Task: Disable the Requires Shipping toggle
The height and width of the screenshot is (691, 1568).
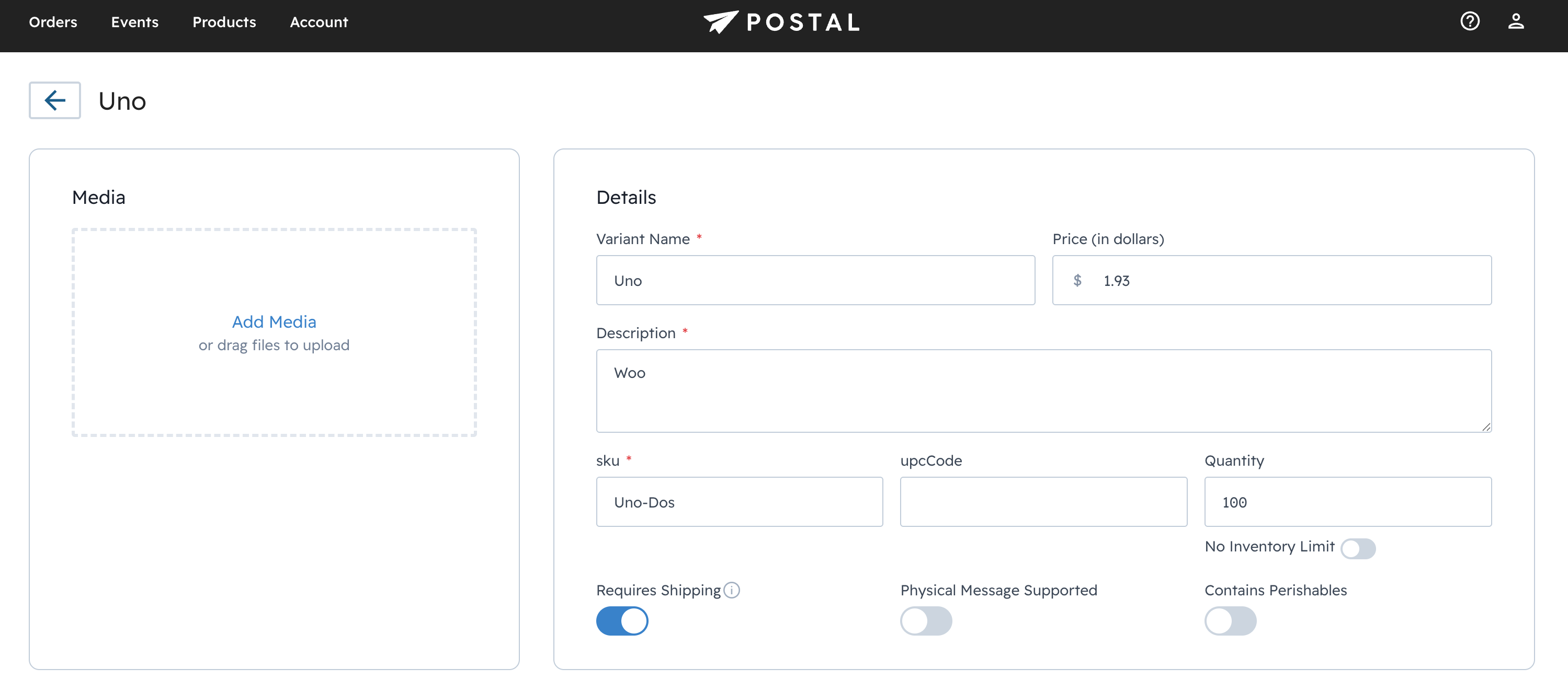Action: pyautogui.click(x=622, y=621)
